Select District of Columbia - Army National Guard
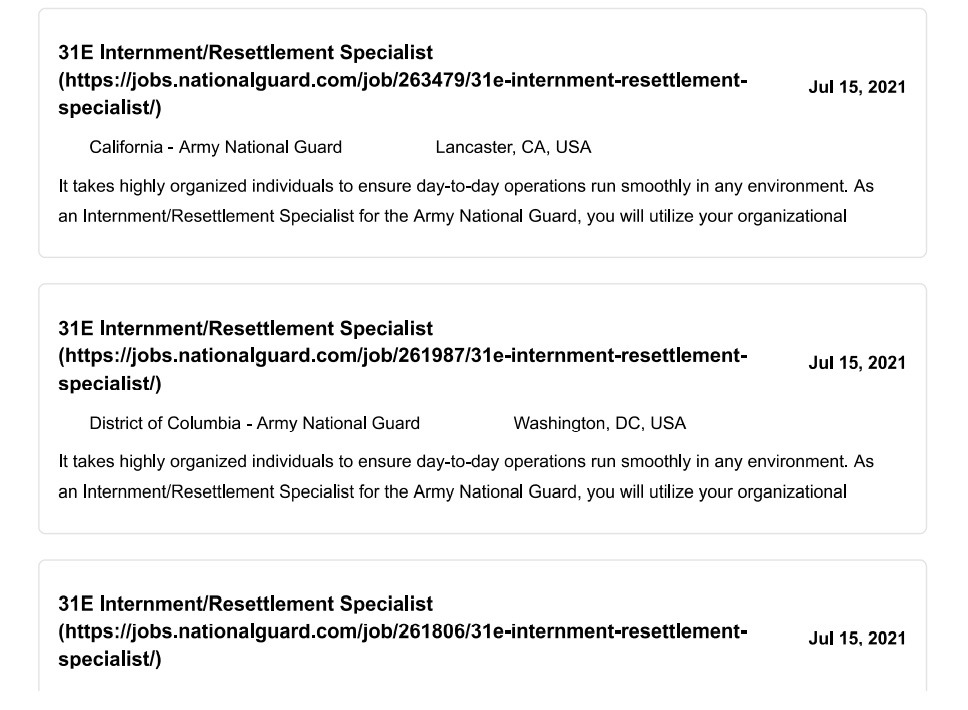This screenshot has width=968, height=710. coord(254,423)
